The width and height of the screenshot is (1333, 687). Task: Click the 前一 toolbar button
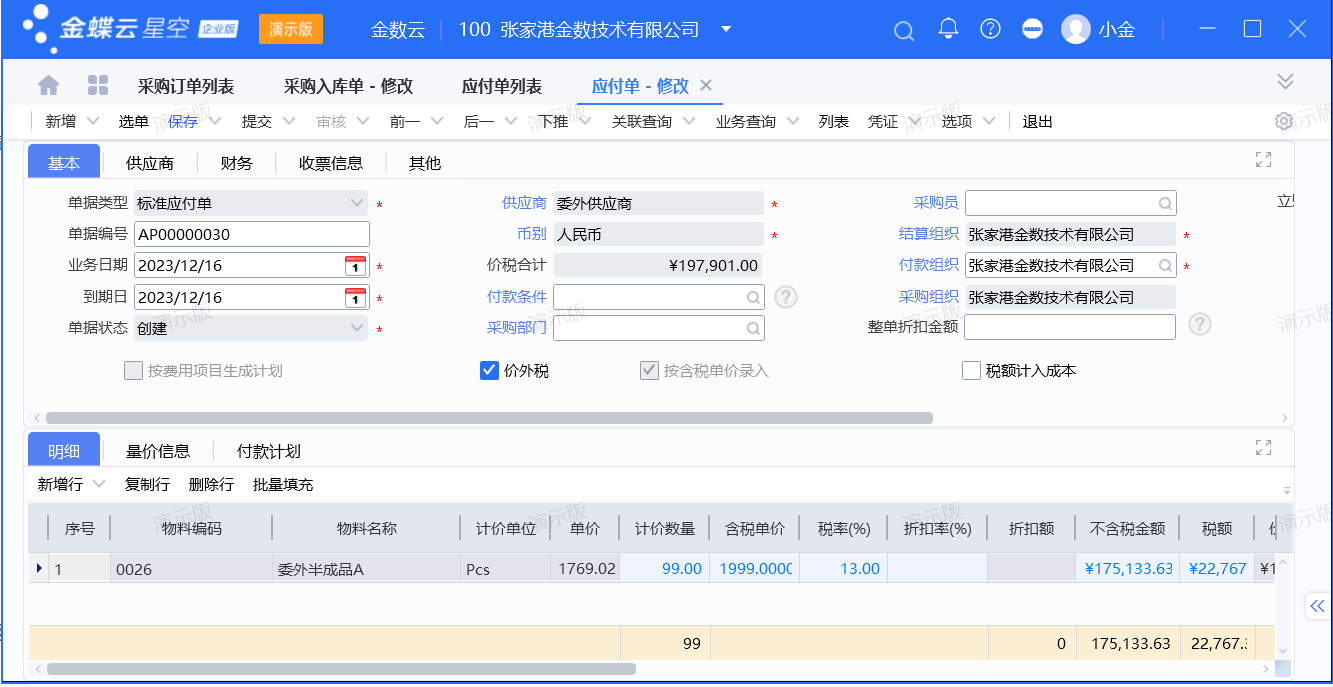(405, 121)
